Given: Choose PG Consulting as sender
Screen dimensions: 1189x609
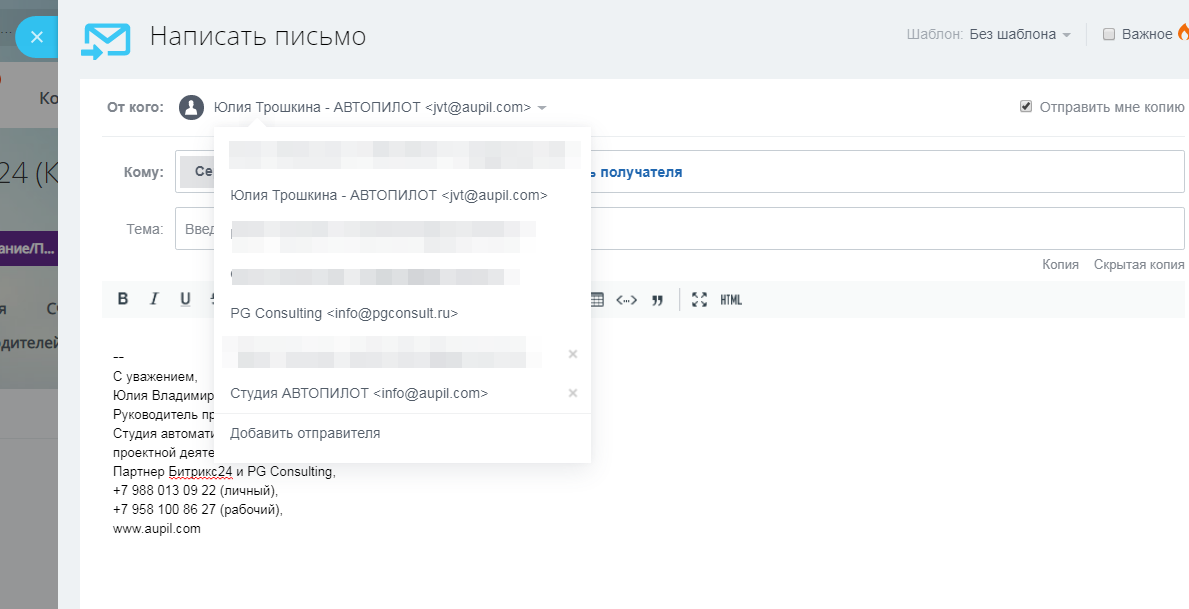Looking at the screenshot, I should [x=344, y=313].
